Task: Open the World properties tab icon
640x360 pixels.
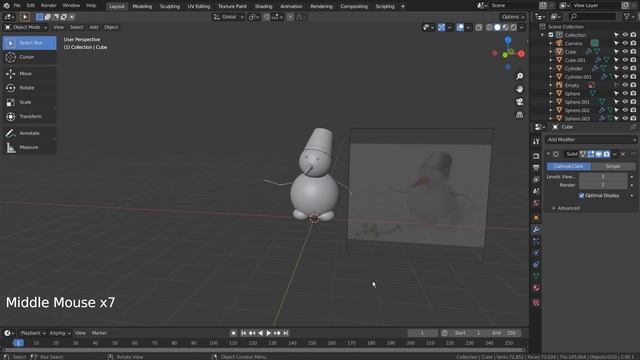Action: coord(536,203)
